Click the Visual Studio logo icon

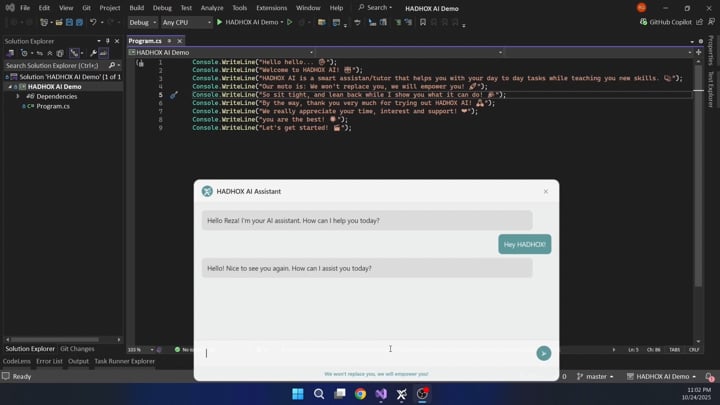click(10, 8)
